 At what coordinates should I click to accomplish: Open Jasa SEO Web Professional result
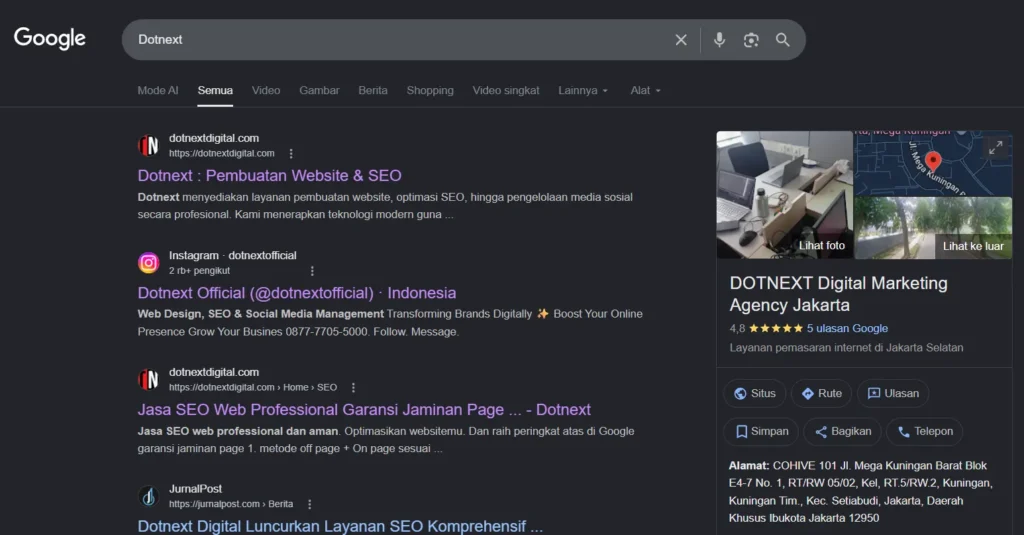364,410
